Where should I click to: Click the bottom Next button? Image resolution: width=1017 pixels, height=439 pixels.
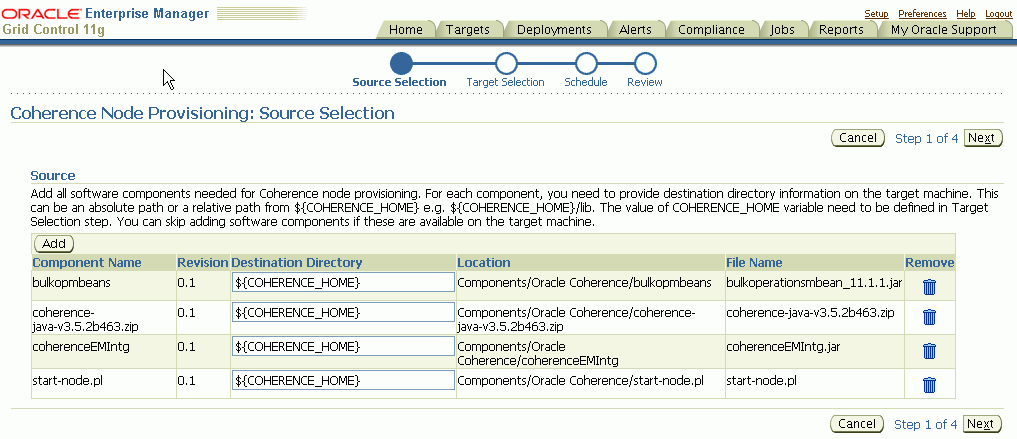click(982, 423)
